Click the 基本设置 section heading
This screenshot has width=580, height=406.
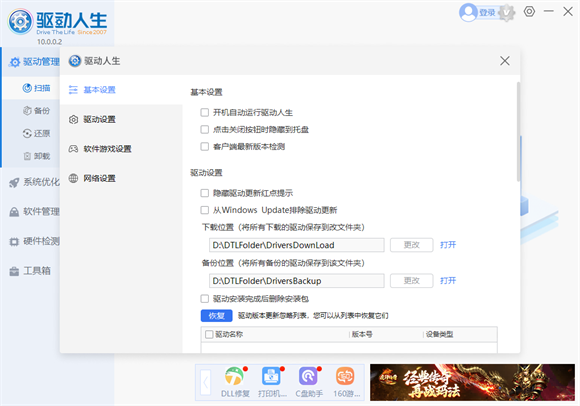(x=206, y=92)
